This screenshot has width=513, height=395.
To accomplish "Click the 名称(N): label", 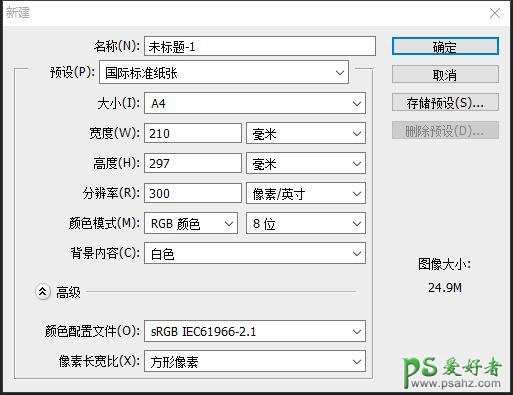I will 117,46.
